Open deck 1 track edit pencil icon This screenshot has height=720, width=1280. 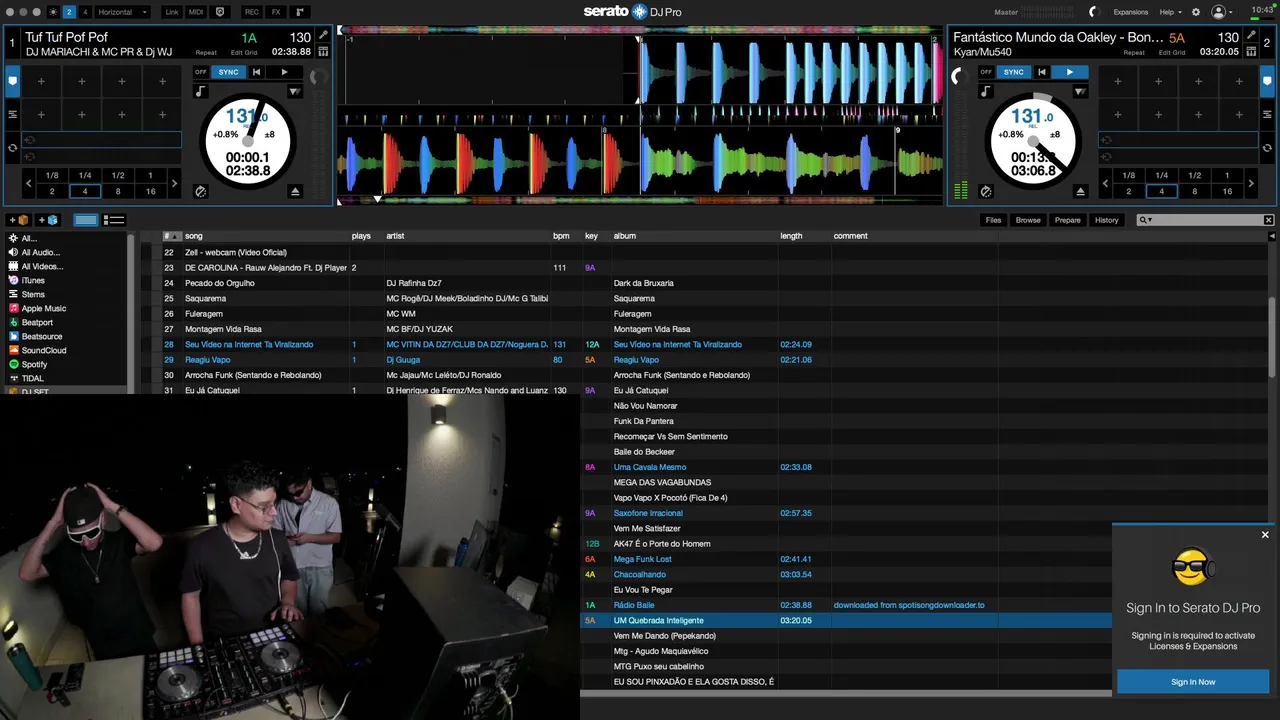pyautogui.click(x=323, y=36)
